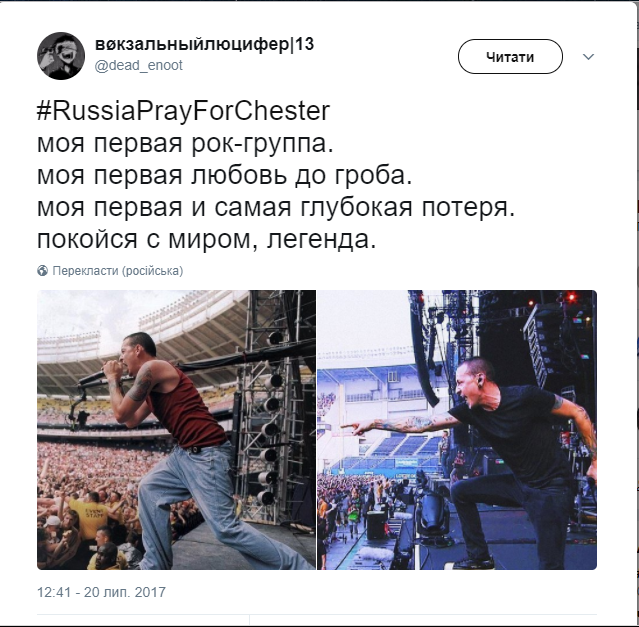The image size is (639, 627).
Task: Click the pointing hand in the right photo
Action: coord(355,428)
